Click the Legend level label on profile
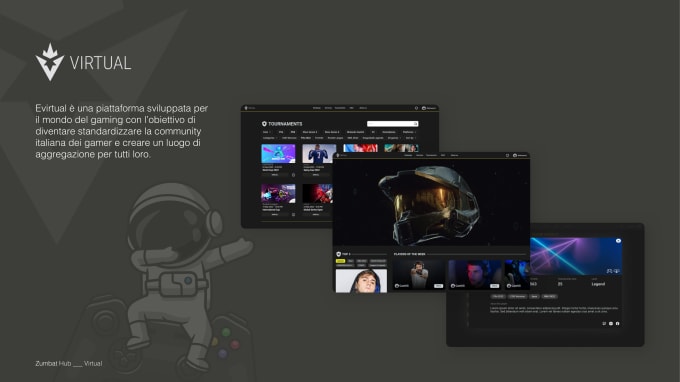 [598, 284]
